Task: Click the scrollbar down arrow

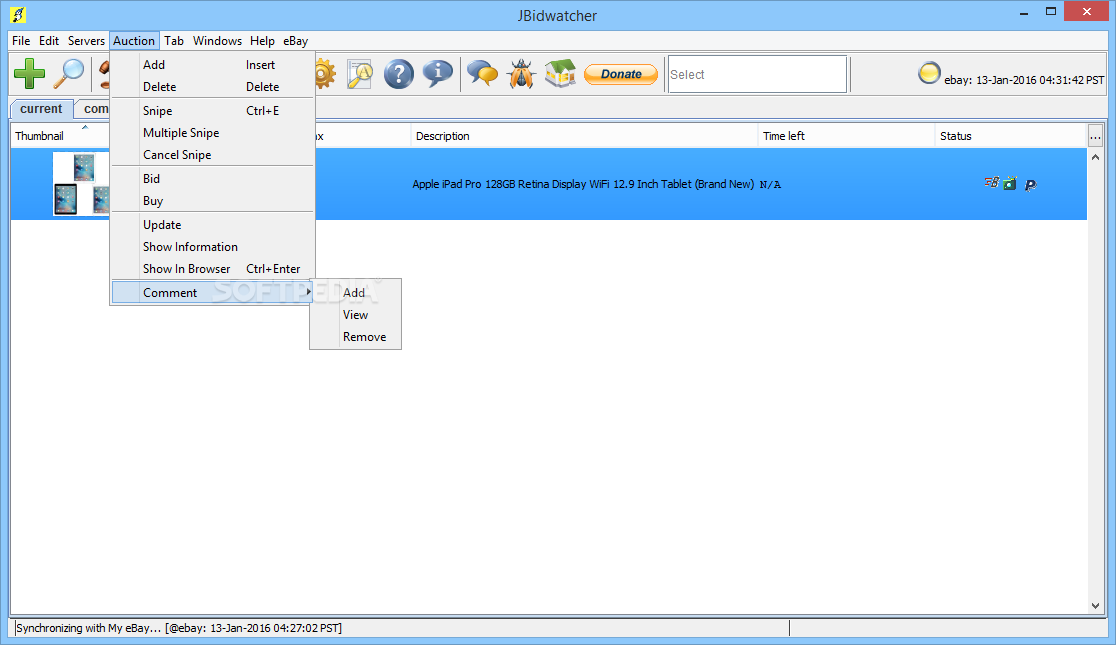Action: tap(1095, 606)
